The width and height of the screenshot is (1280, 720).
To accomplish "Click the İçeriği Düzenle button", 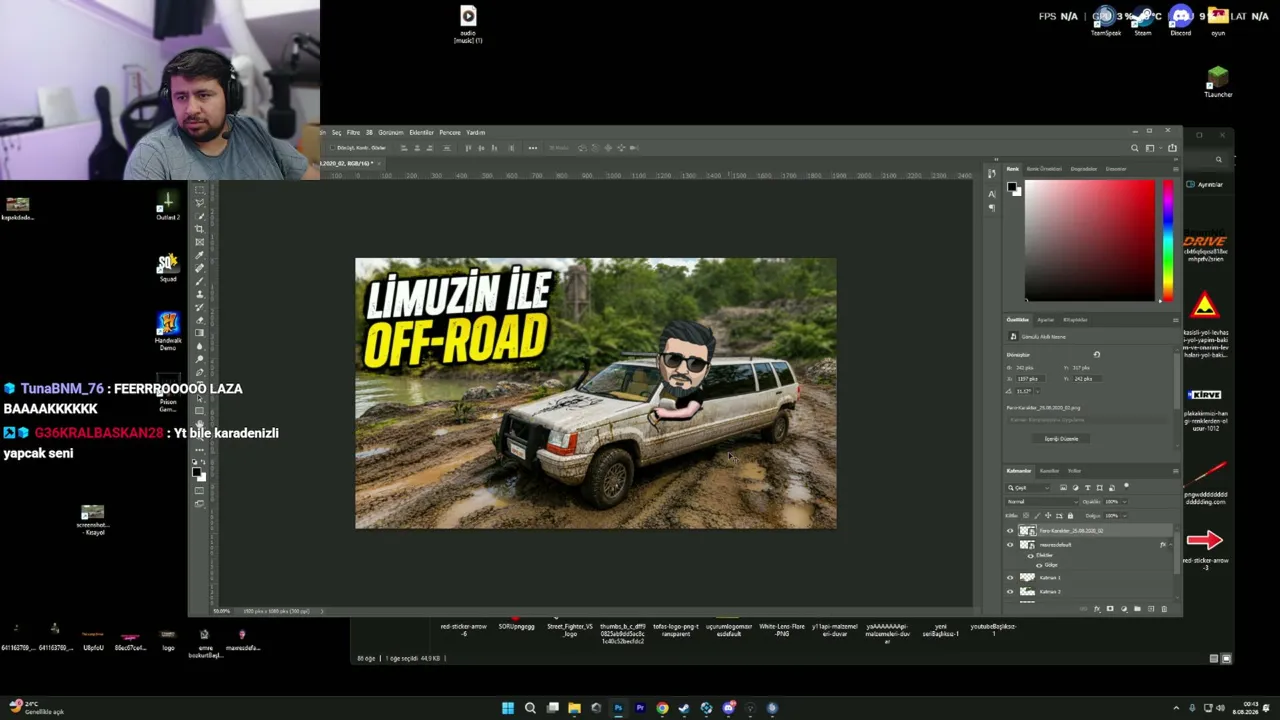I will 1062,439.
